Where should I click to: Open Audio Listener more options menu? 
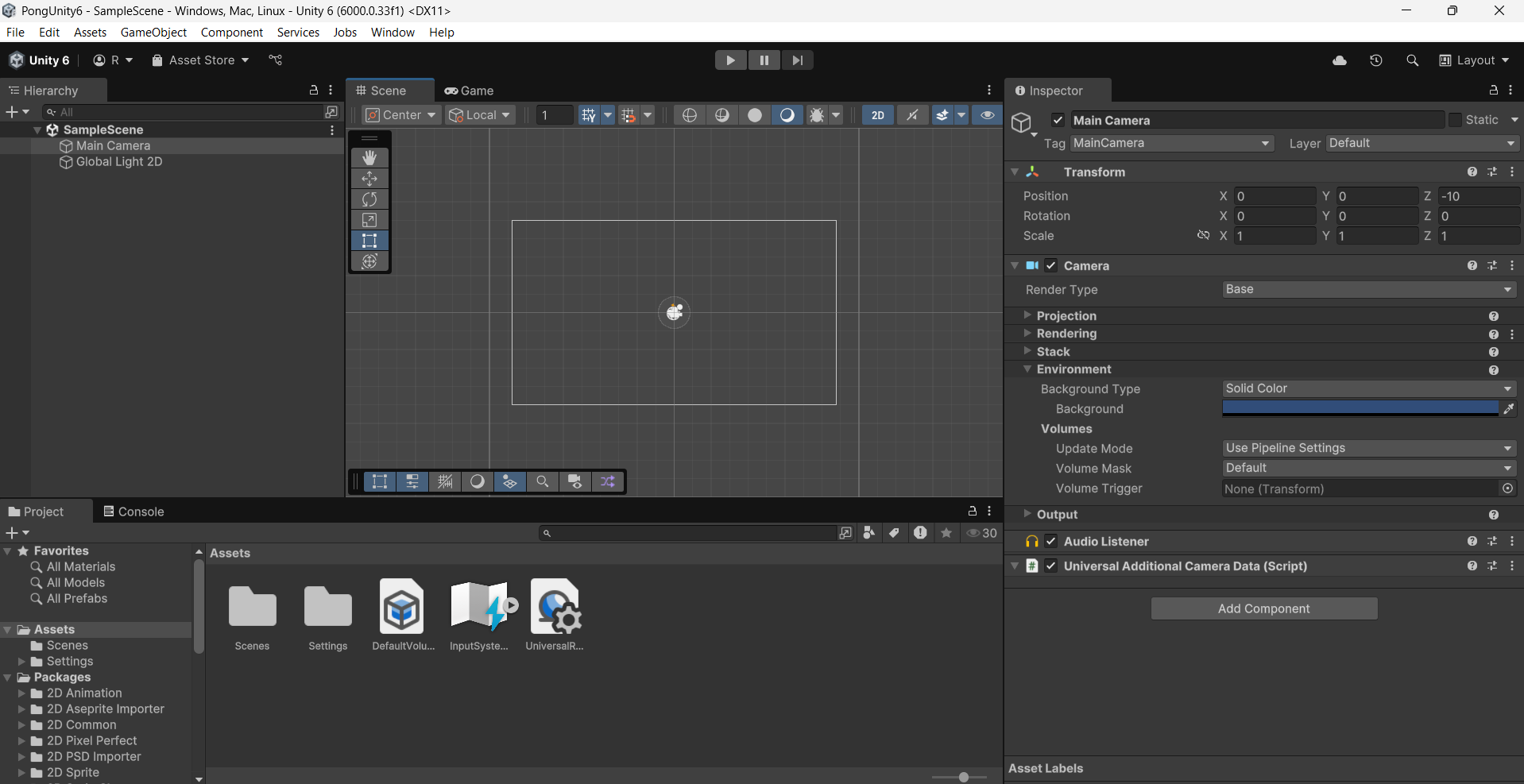[1512, 541]
